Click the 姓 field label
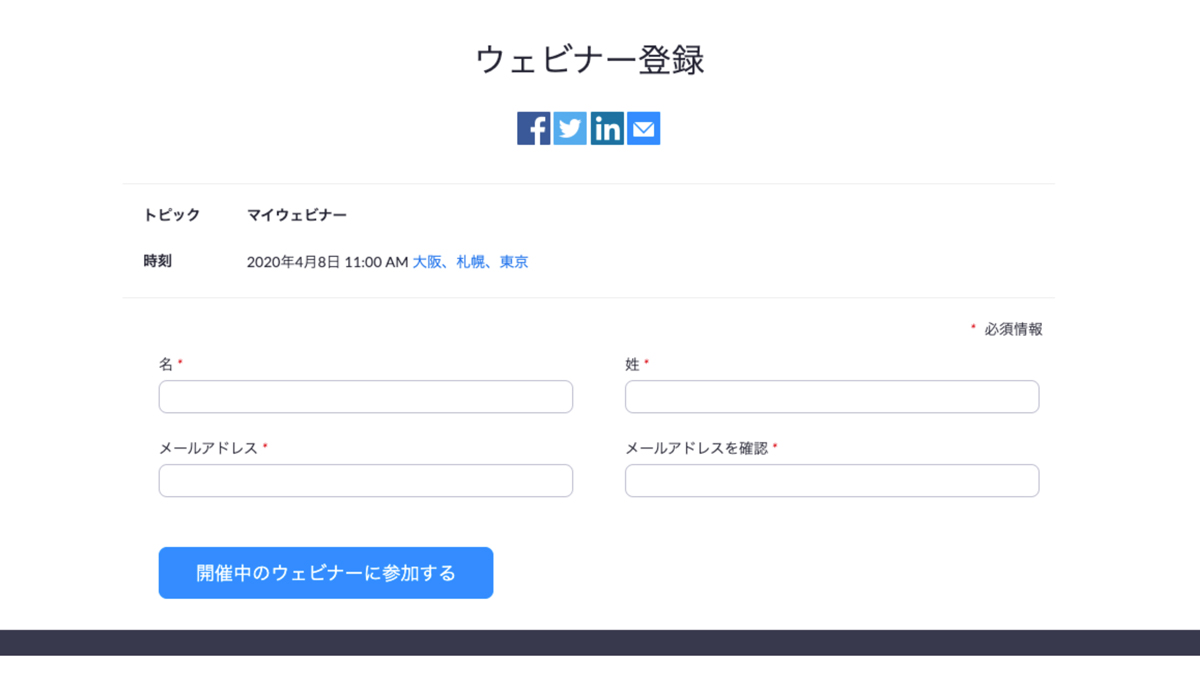Viewport: 1200px width, 675px height. 632,365
